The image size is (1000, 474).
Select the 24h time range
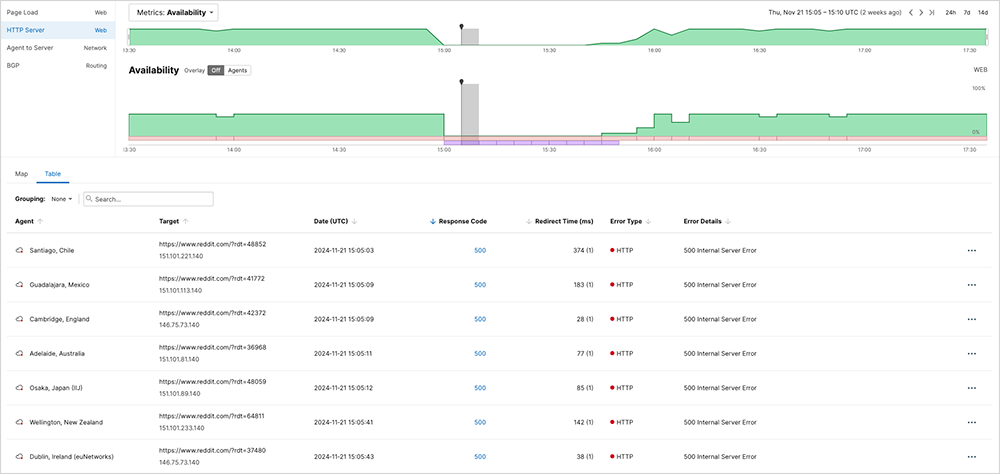tap(951, 13)
